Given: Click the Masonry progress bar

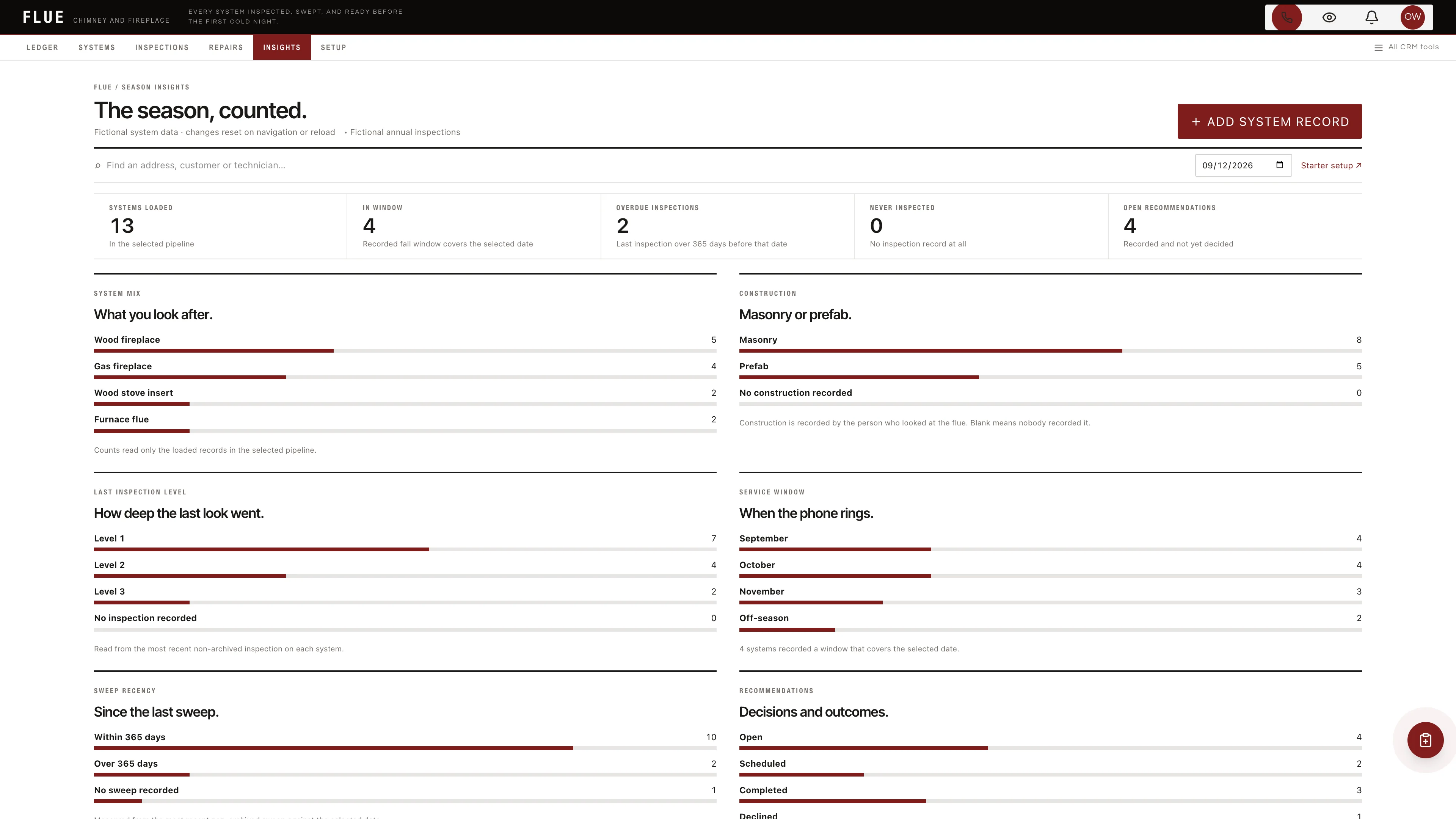Looking at the screenshot, I should click(x=1050, y=351).
